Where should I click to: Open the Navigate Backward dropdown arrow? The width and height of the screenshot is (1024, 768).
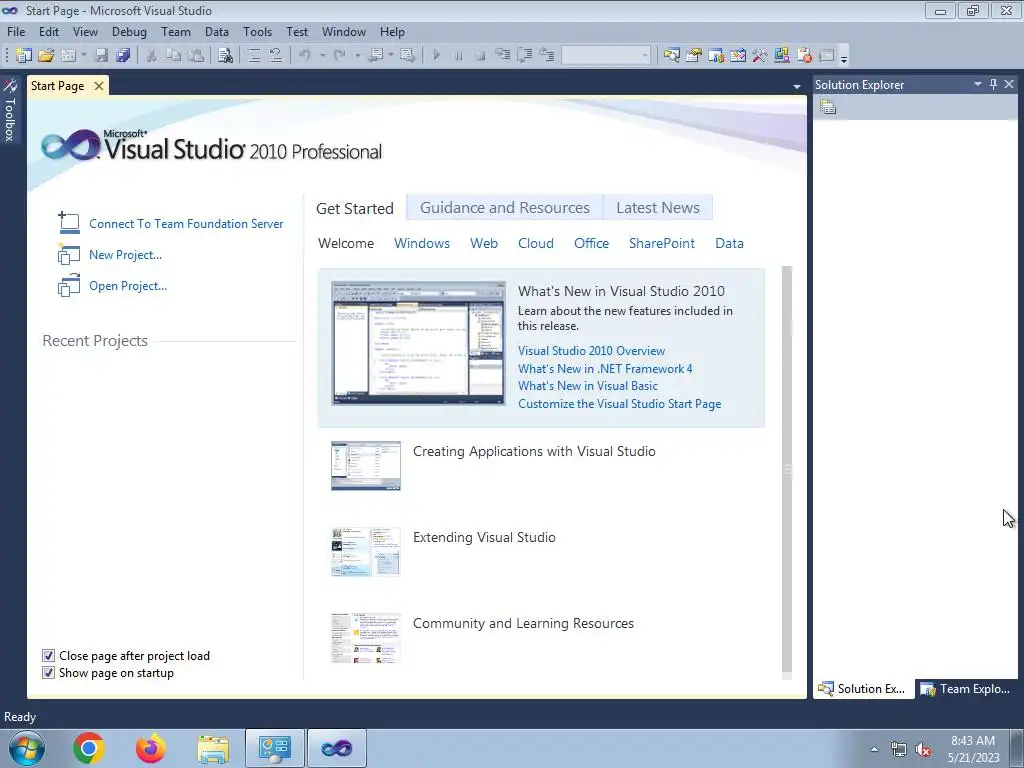391,56
